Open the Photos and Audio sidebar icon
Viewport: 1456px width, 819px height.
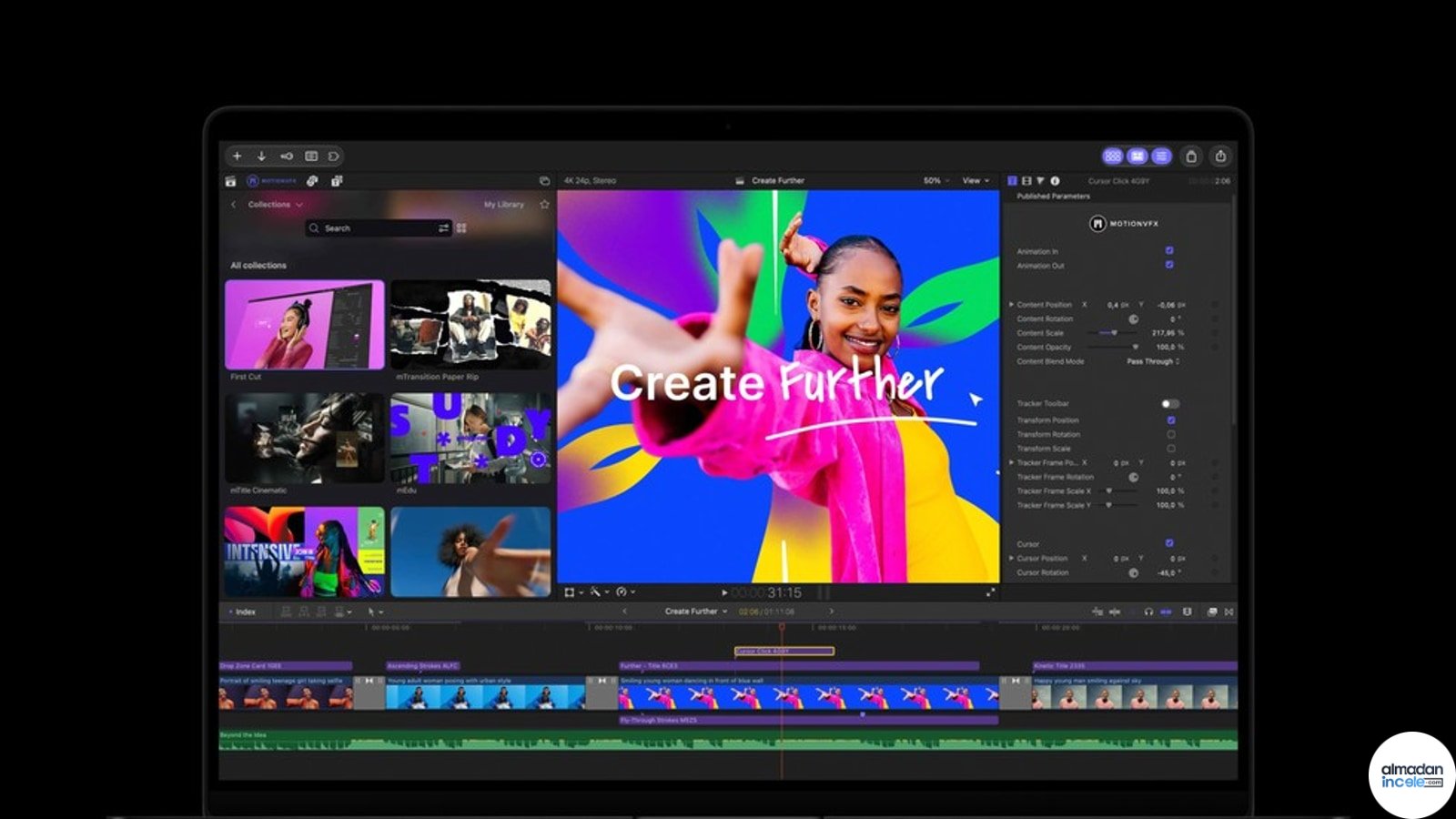(312, 181)
